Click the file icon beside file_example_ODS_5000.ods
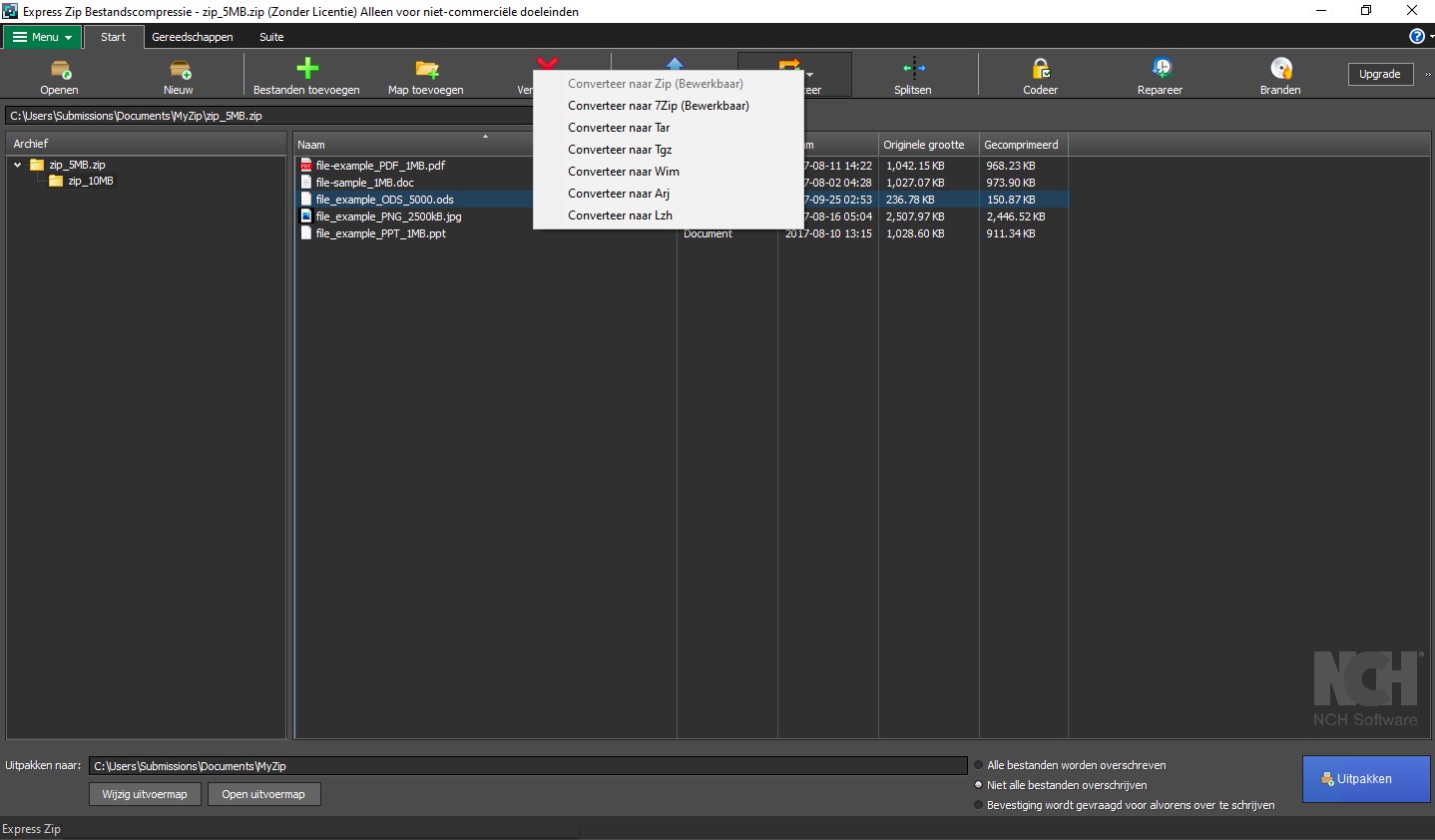The image size is (1435, 840). (306, 200)
